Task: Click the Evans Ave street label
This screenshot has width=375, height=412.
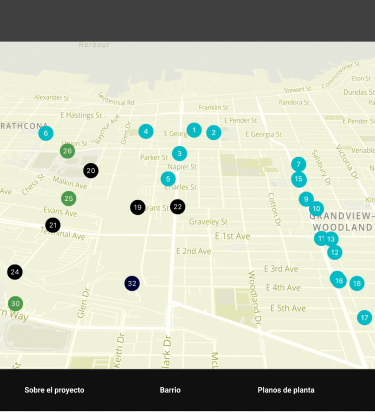Action: 60,211
